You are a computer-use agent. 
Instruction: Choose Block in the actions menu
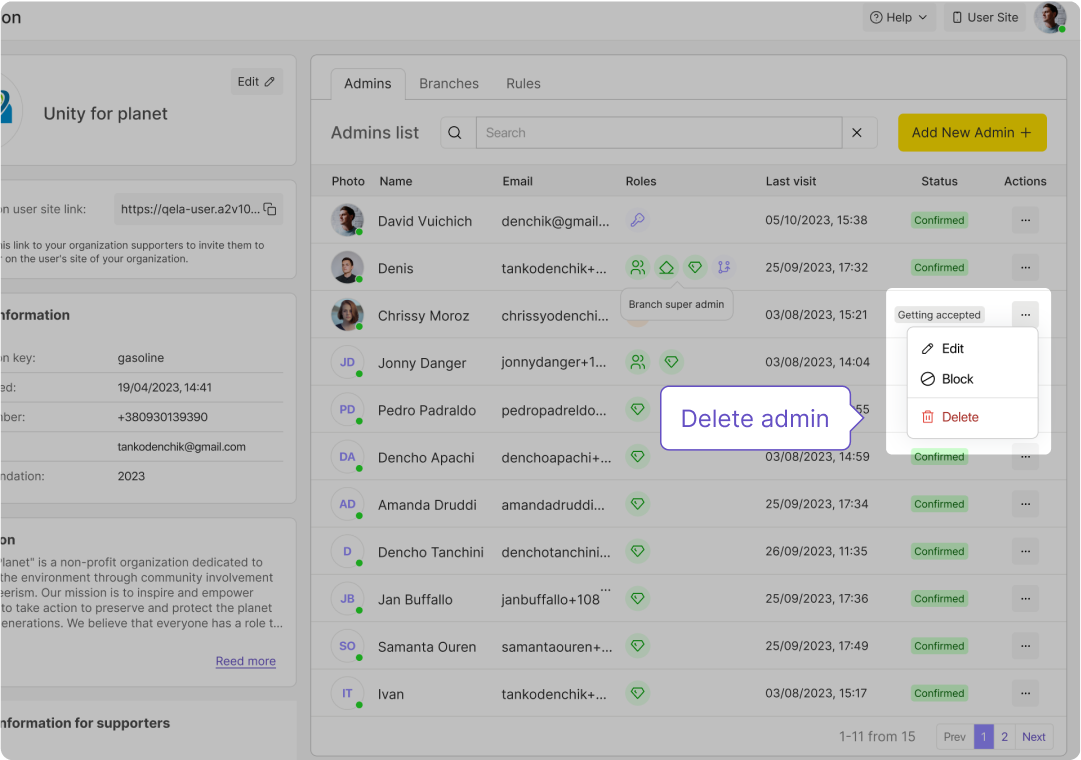click(957, 379)
